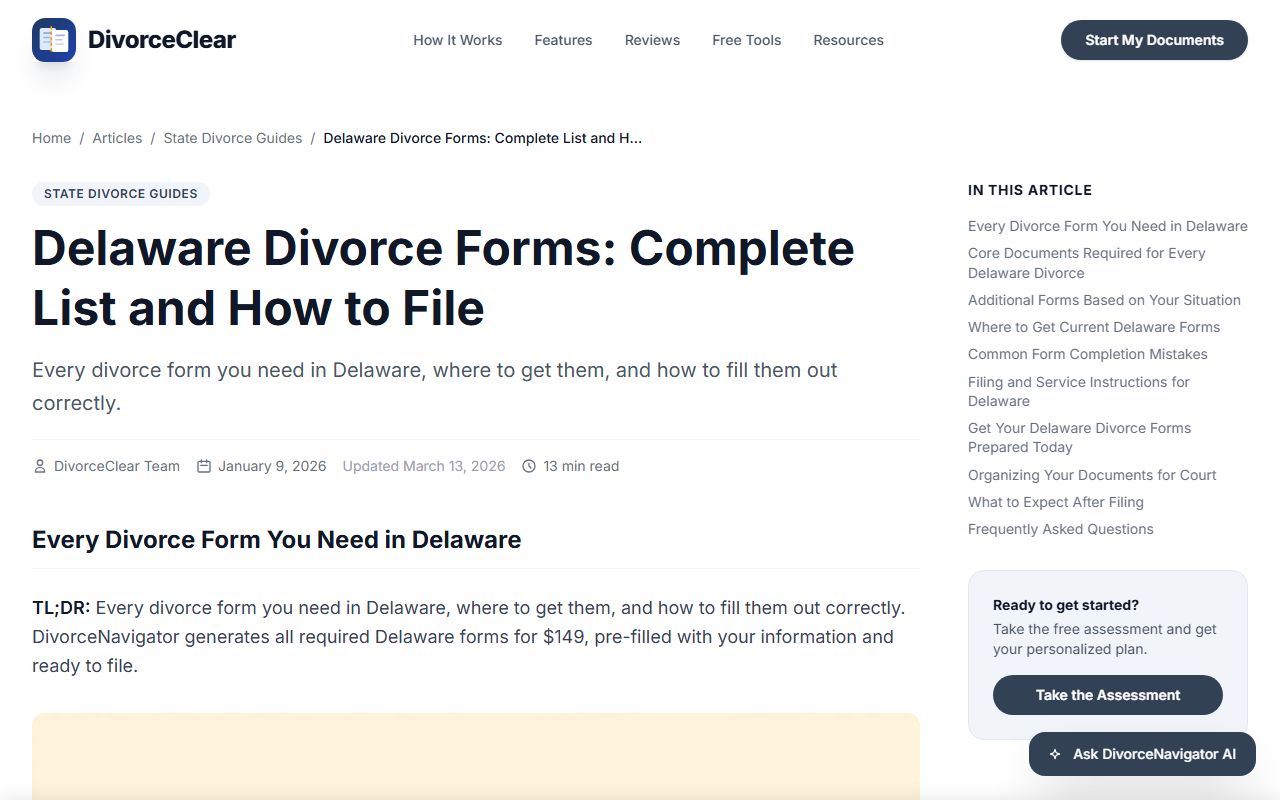Click the STATE DIVORCE GUIDES category tag
Viewport: 1280px width, 800px height.
121,194
